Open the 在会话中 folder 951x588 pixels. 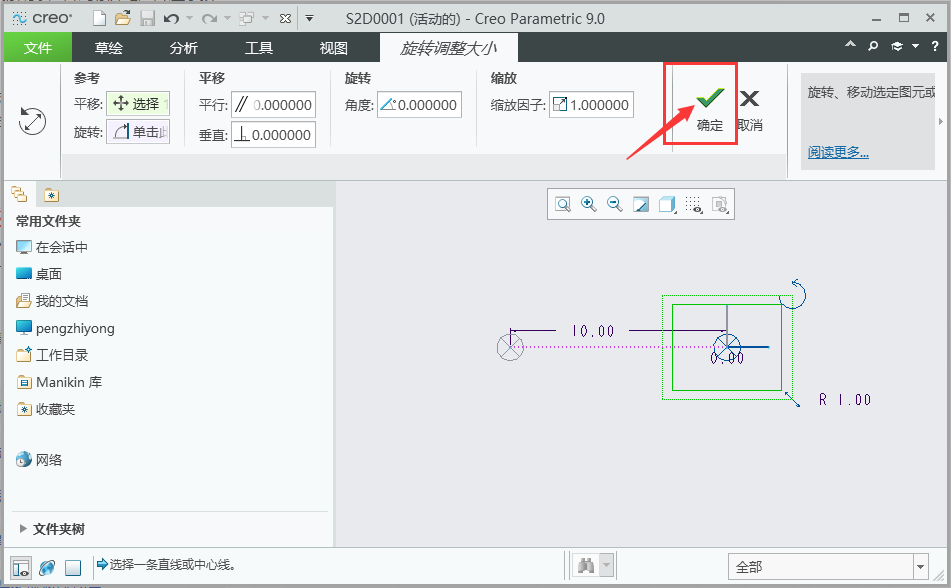point(52,247)
